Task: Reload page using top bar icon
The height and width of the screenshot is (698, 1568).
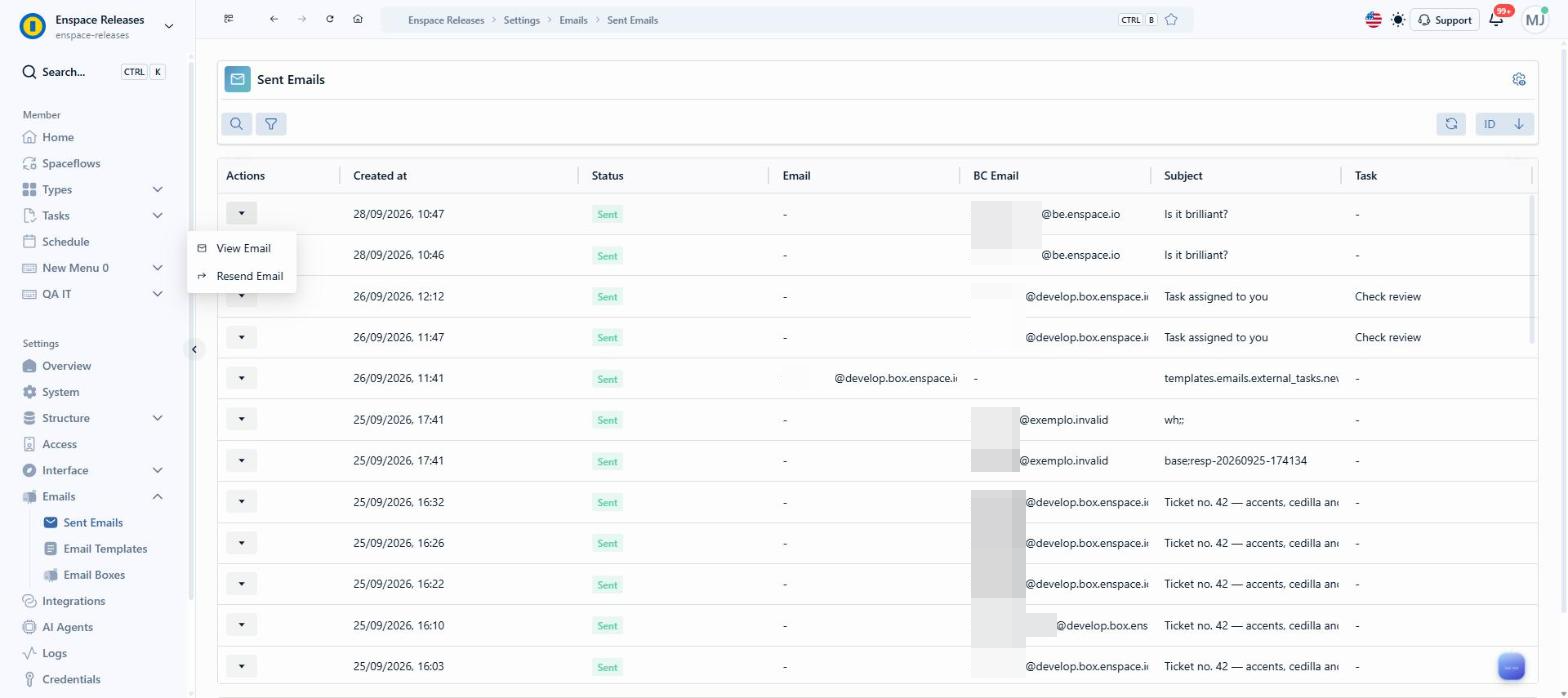Action: click(330, 19)
